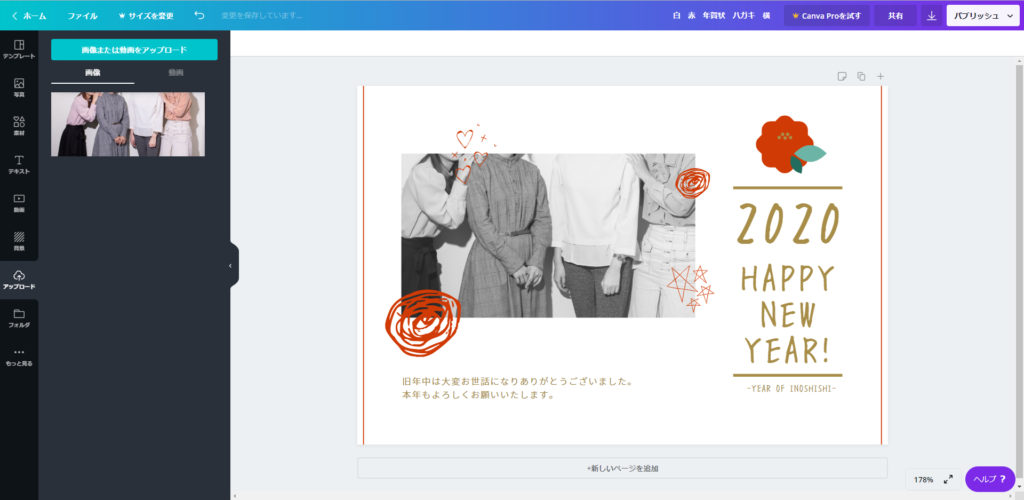The height and width of the screenshot is (500, 1024).
Task: Open the Elements (素材) sidebar panel
Action: coord(19,126)
